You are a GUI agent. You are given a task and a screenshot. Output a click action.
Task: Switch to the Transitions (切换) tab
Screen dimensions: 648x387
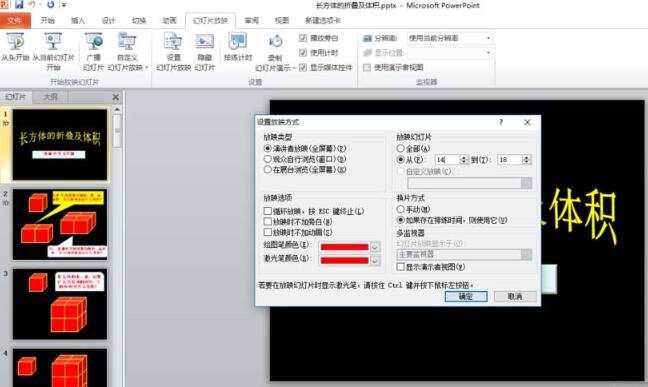pos(139,21)
